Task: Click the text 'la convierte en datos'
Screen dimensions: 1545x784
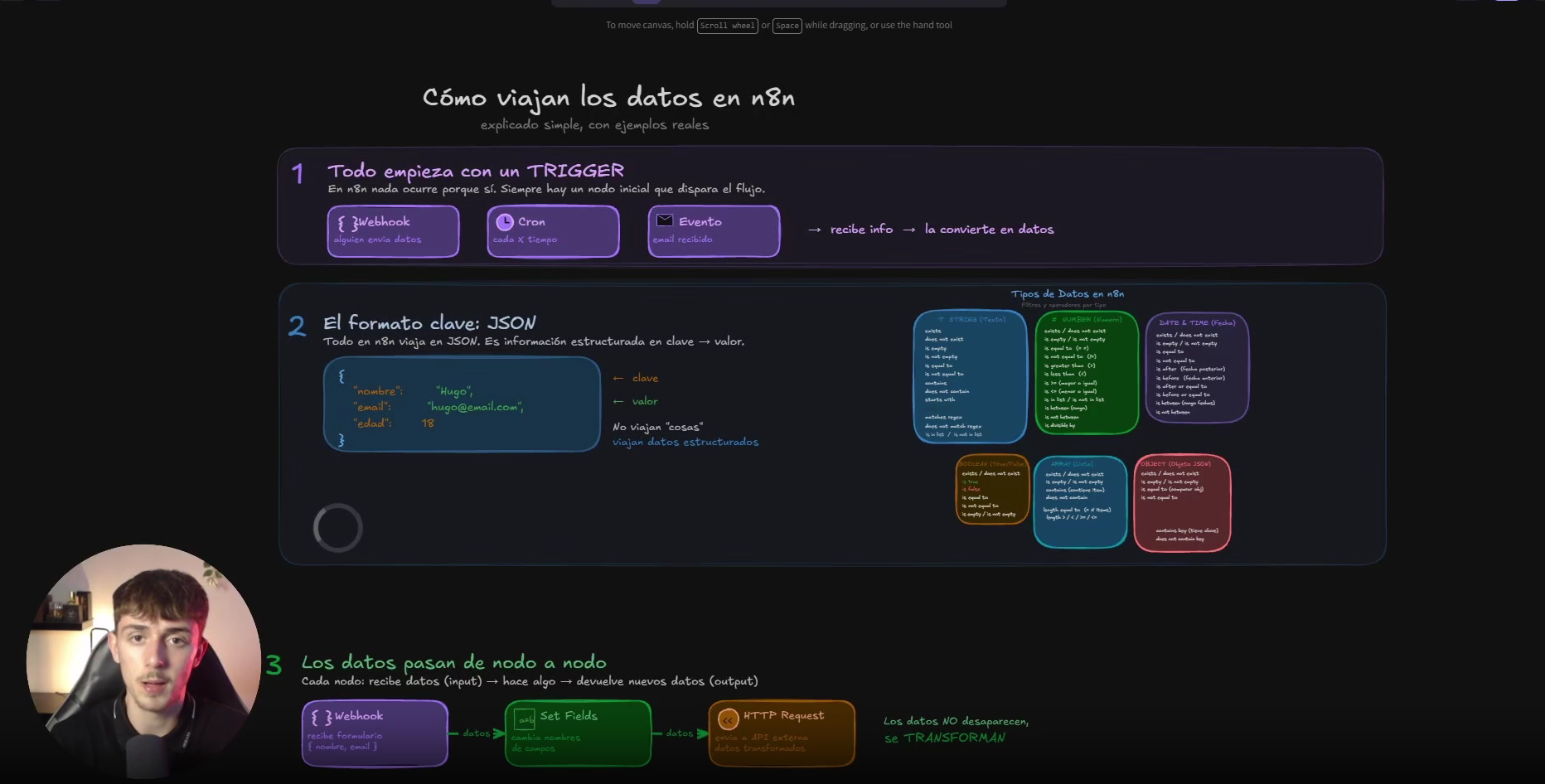Action: coord(989,230)
